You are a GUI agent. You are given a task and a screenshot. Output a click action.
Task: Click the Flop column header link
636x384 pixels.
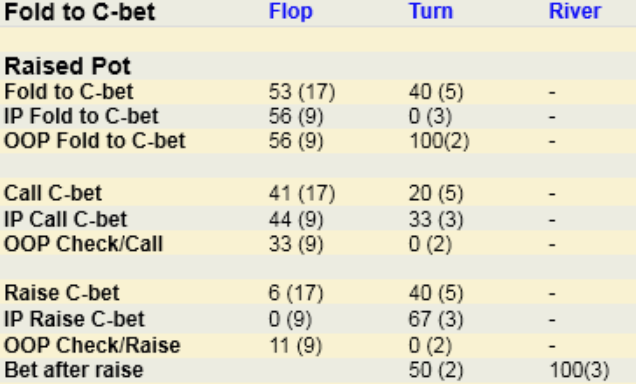tap(291, 11)
